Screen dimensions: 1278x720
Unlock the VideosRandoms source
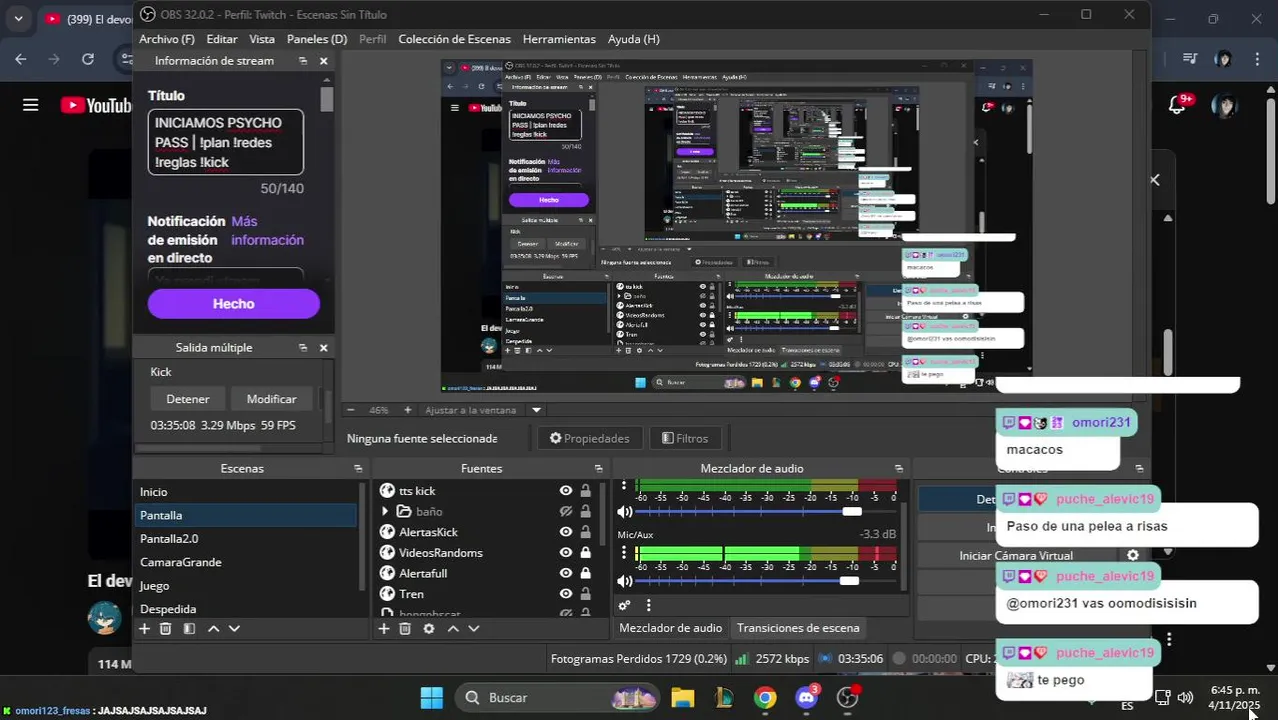pos(586,553)
